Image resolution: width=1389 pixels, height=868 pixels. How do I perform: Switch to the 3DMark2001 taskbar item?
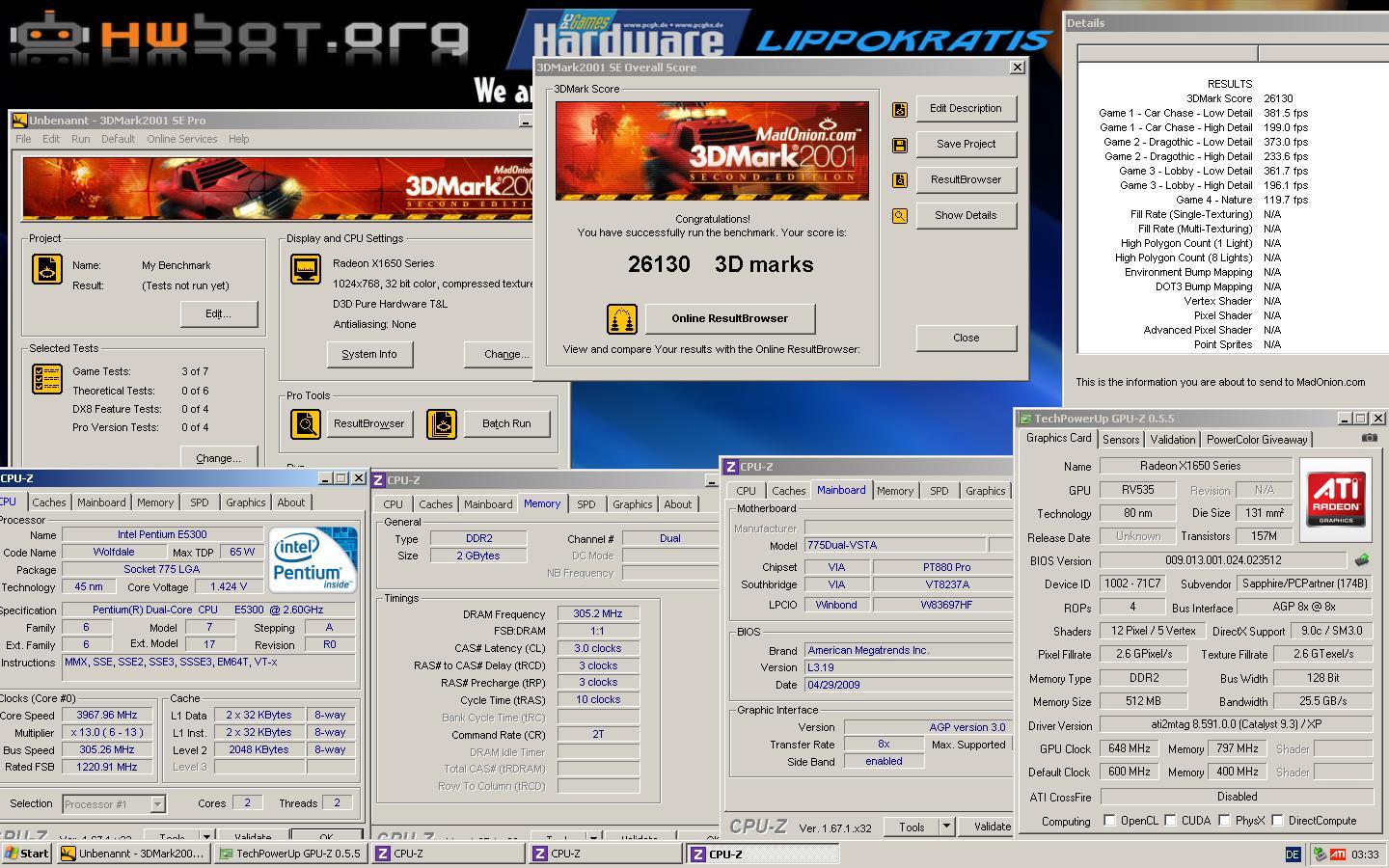pos(133,854)
